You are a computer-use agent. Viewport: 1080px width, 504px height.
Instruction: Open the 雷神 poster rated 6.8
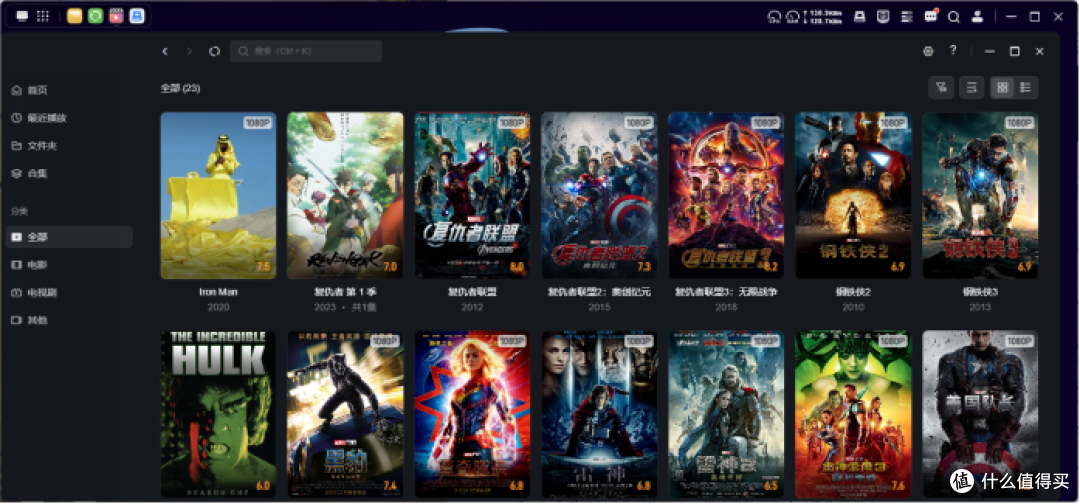point(599,414)
